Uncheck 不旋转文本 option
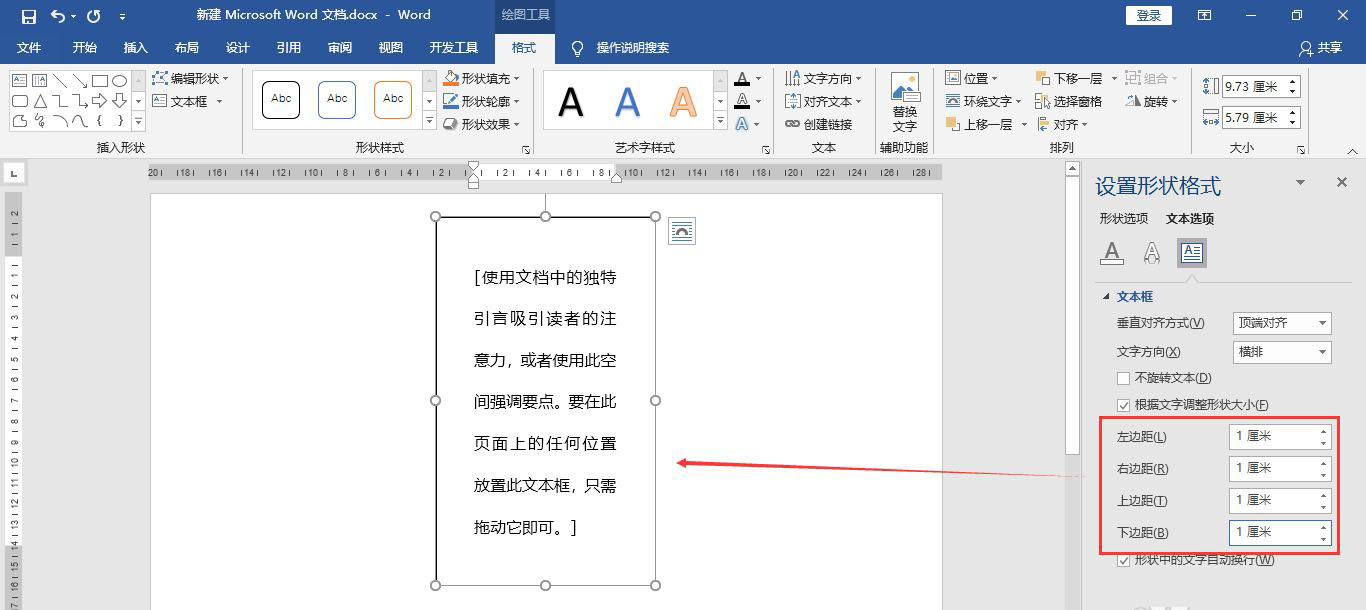This screenshot has width=1366, height=610. point(1125,375)
